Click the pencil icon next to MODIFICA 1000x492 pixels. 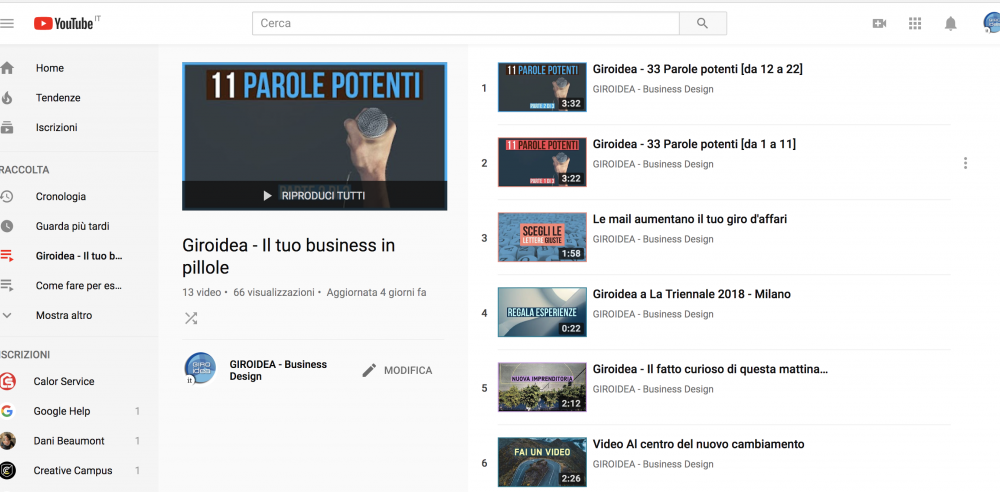[x=369, y=370]
